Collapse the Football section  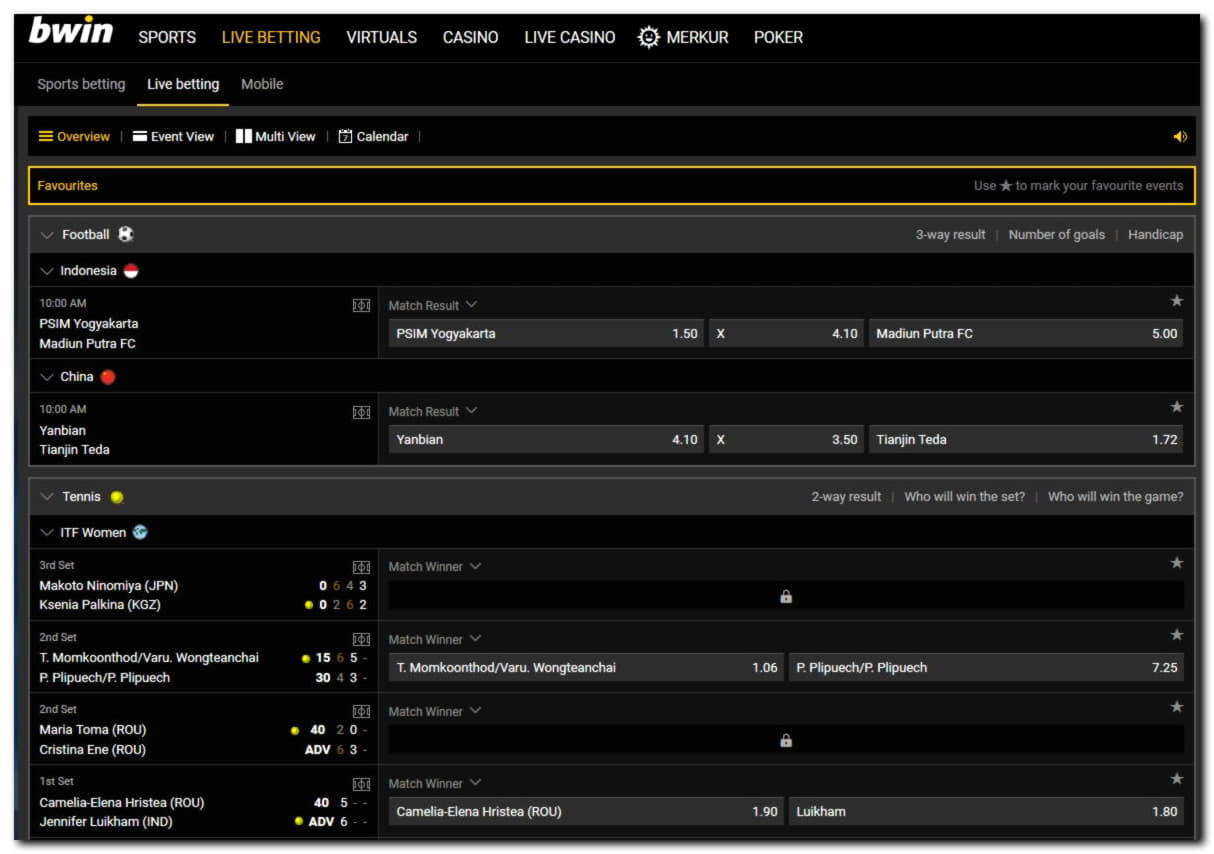(x=46, y=235)
